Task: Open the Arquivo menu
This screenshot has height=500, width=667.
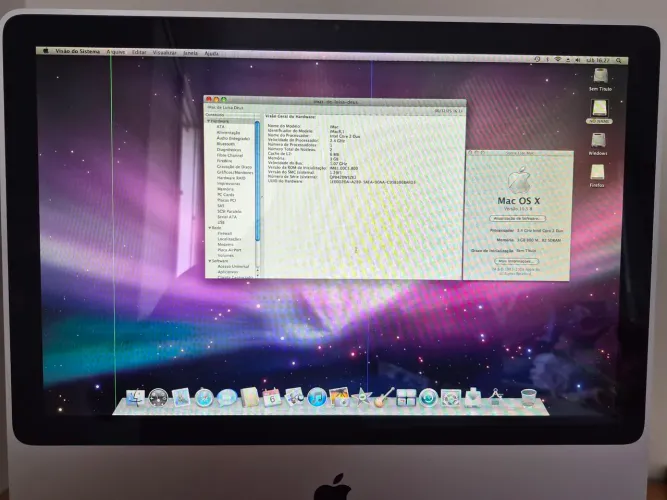Action: [x=116, y=51]
